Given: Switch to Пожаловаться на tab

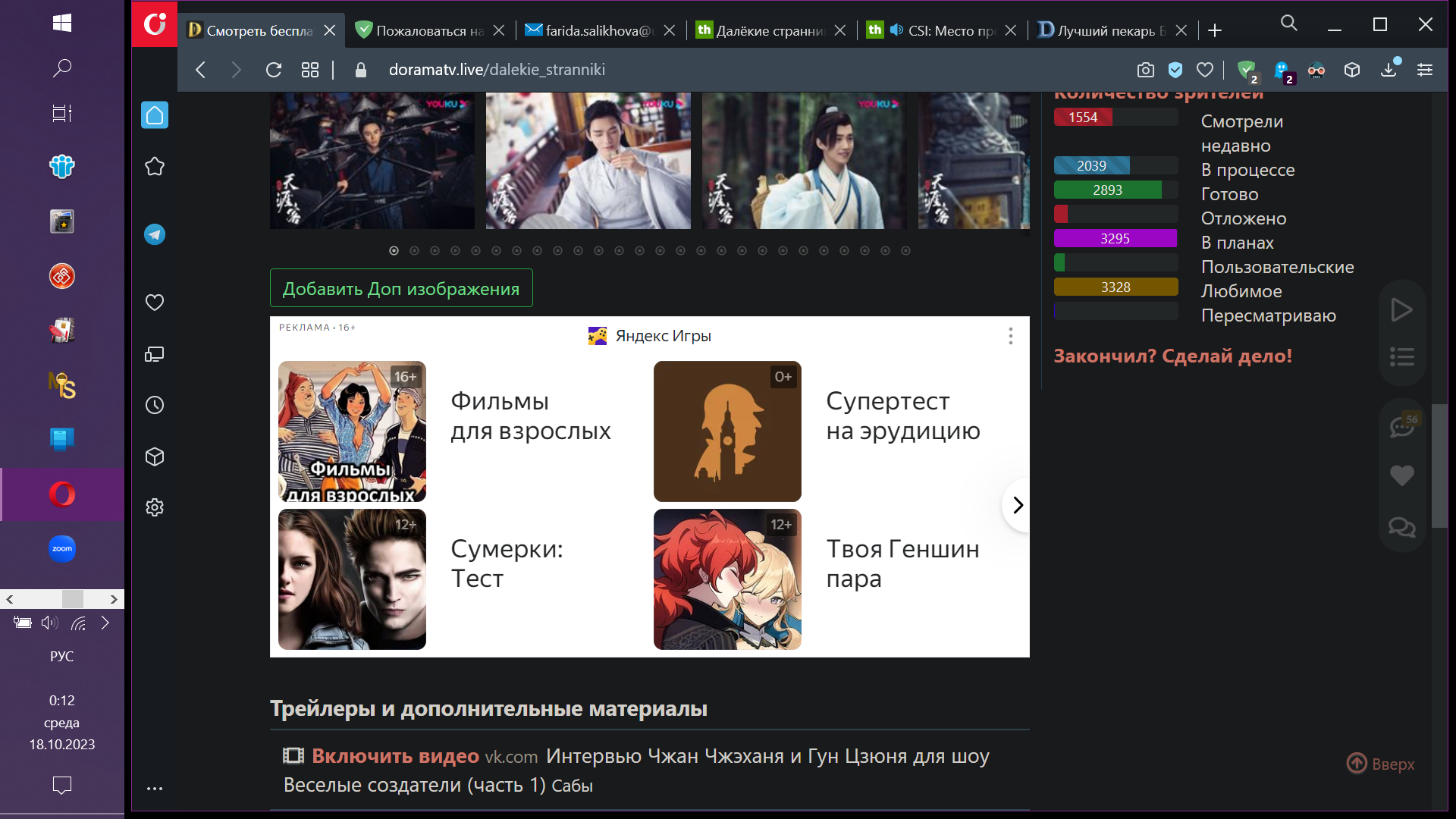Looking at the screenshot, I should (429, 30).
